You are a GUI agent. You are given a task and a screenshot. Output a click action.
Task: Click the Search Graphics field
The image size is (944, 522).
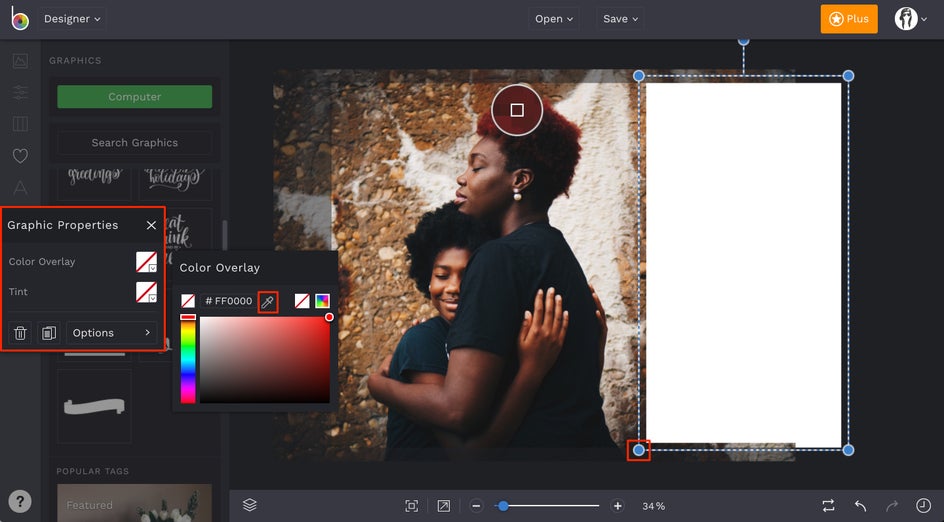tap(134, 143)
